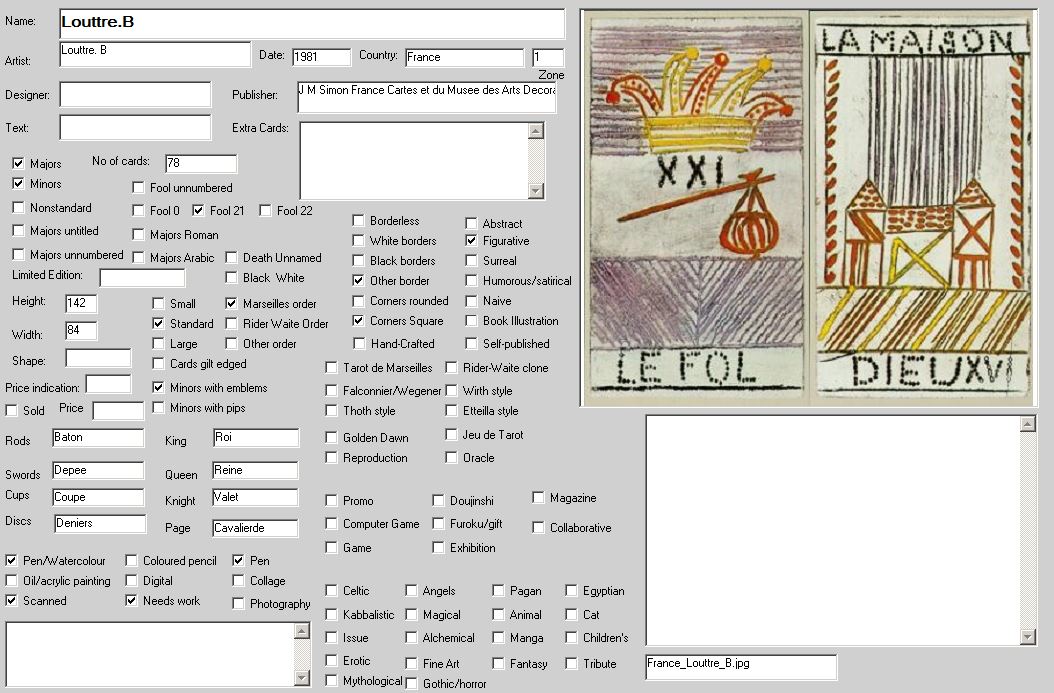Image resolution: width=1054 pixels, height=693 pixels.
Task: Click the Publisher field
Action: (x=426, y=97)
